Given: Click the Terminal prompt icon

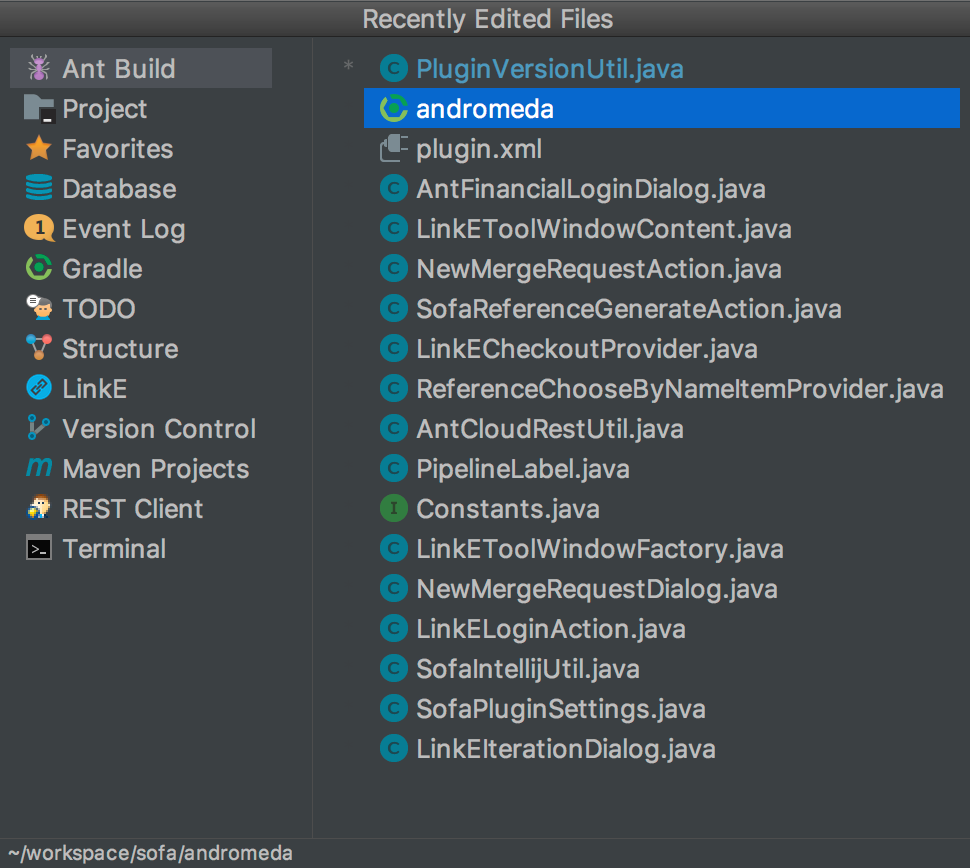Looking at the screenshot, I should [39, 548].
